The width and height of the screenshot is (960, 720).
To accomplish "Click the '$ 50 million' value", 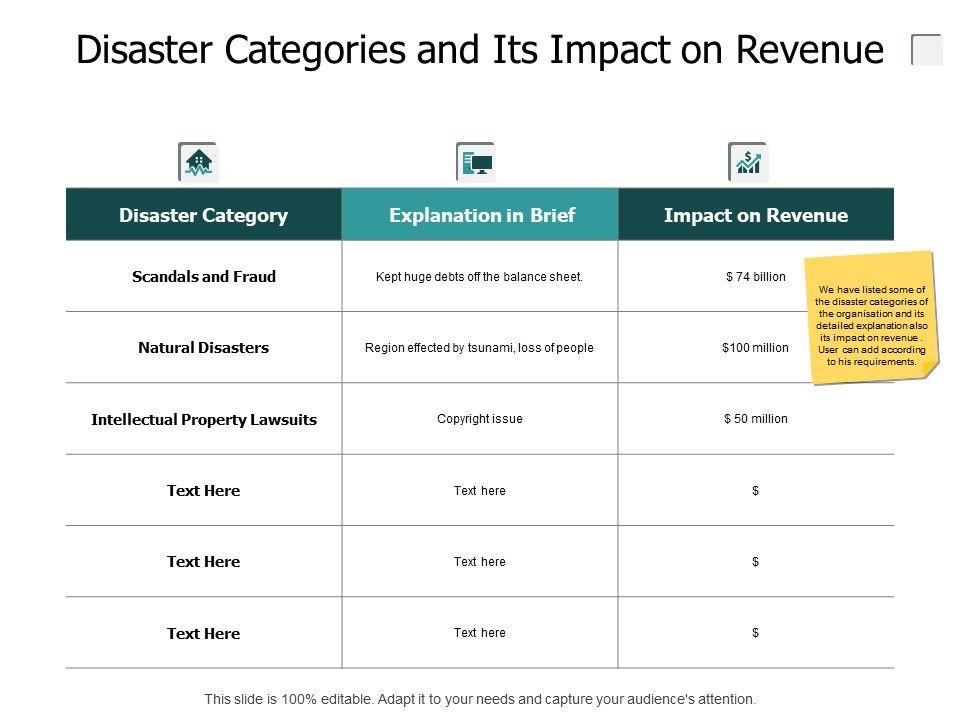I will pos(756,419).
